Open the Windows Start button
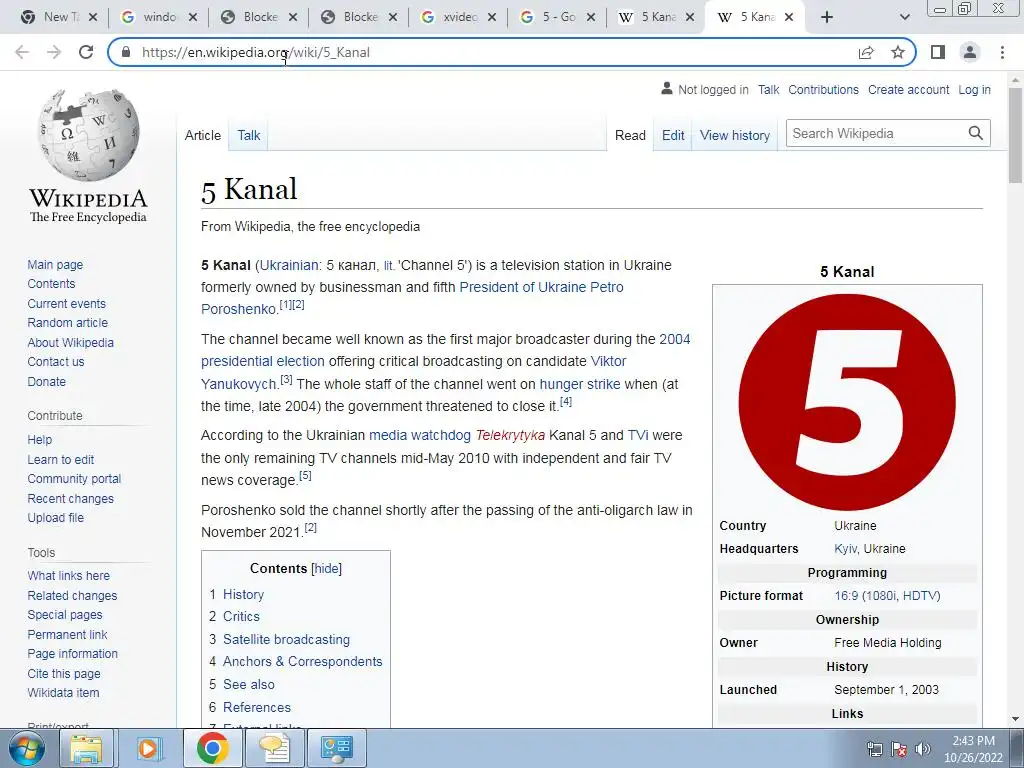1024x768 pixels. click(x=25, y=748)
